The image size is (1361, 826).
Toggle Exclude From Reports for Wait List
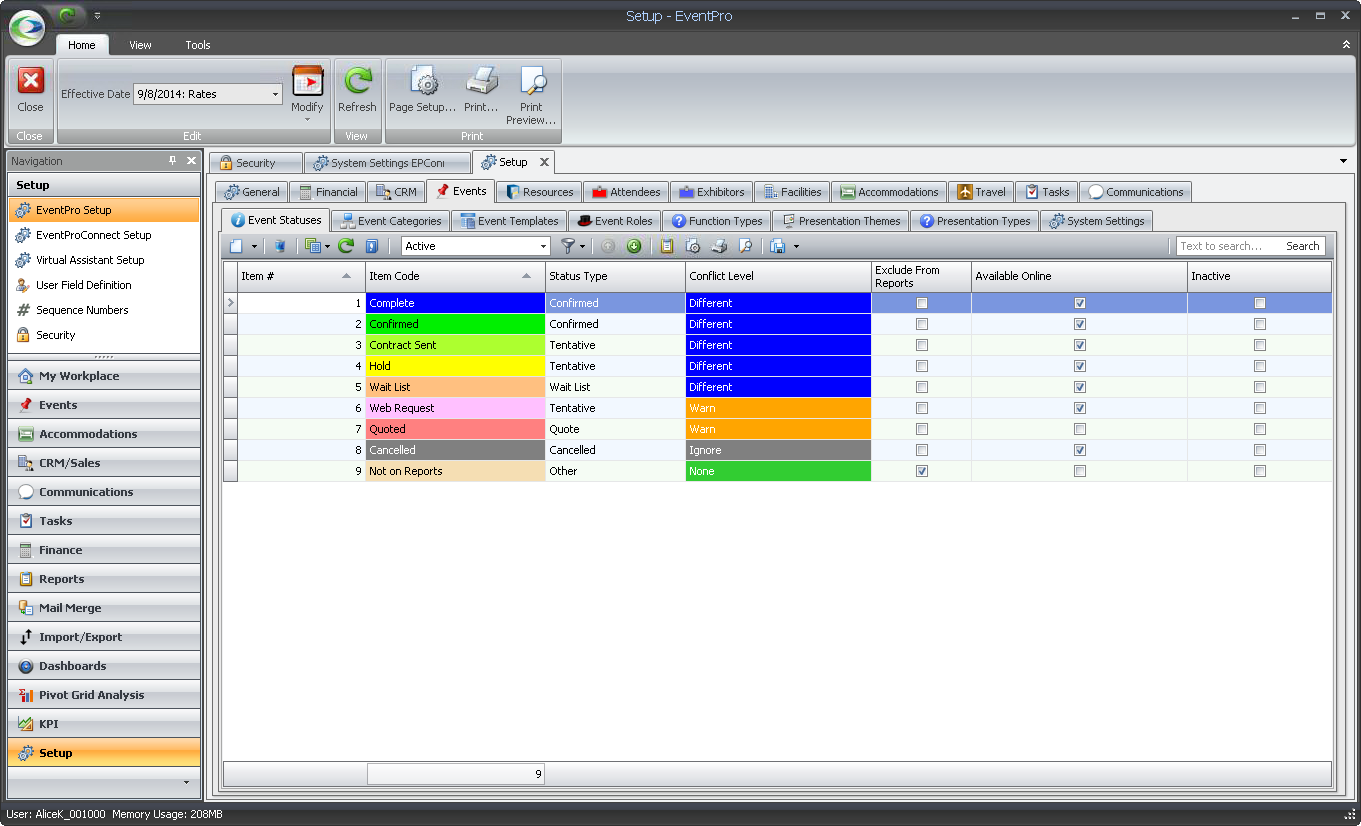click(x=922, y=387)
